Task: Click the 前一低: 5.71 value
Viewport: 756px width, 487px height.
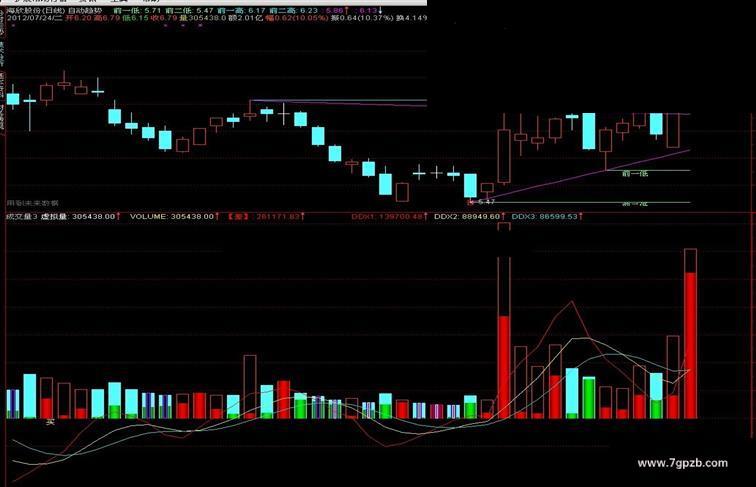Action: (137, 10)
